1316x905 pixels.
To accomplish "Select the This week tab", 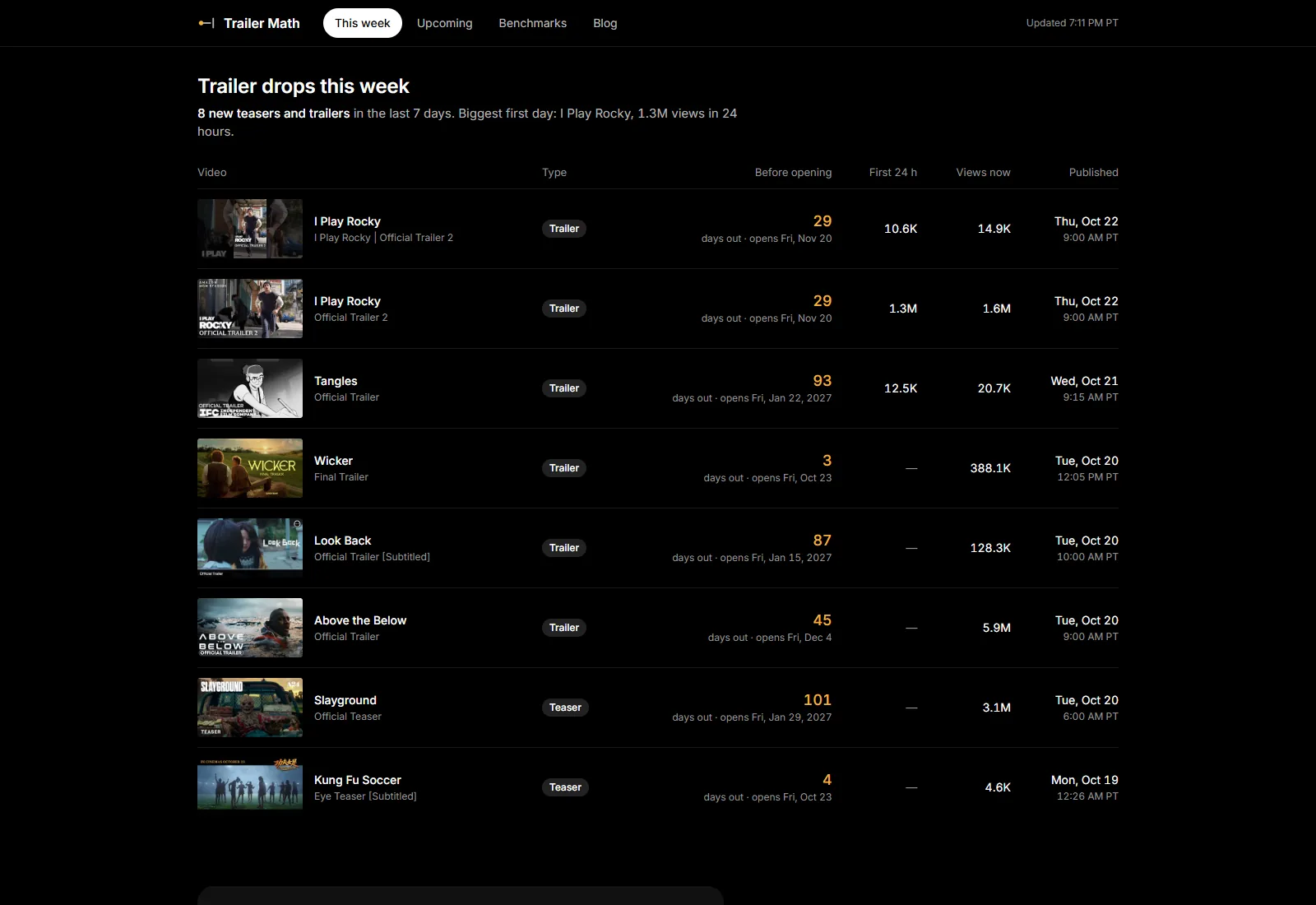I will (x=363, y=23).
